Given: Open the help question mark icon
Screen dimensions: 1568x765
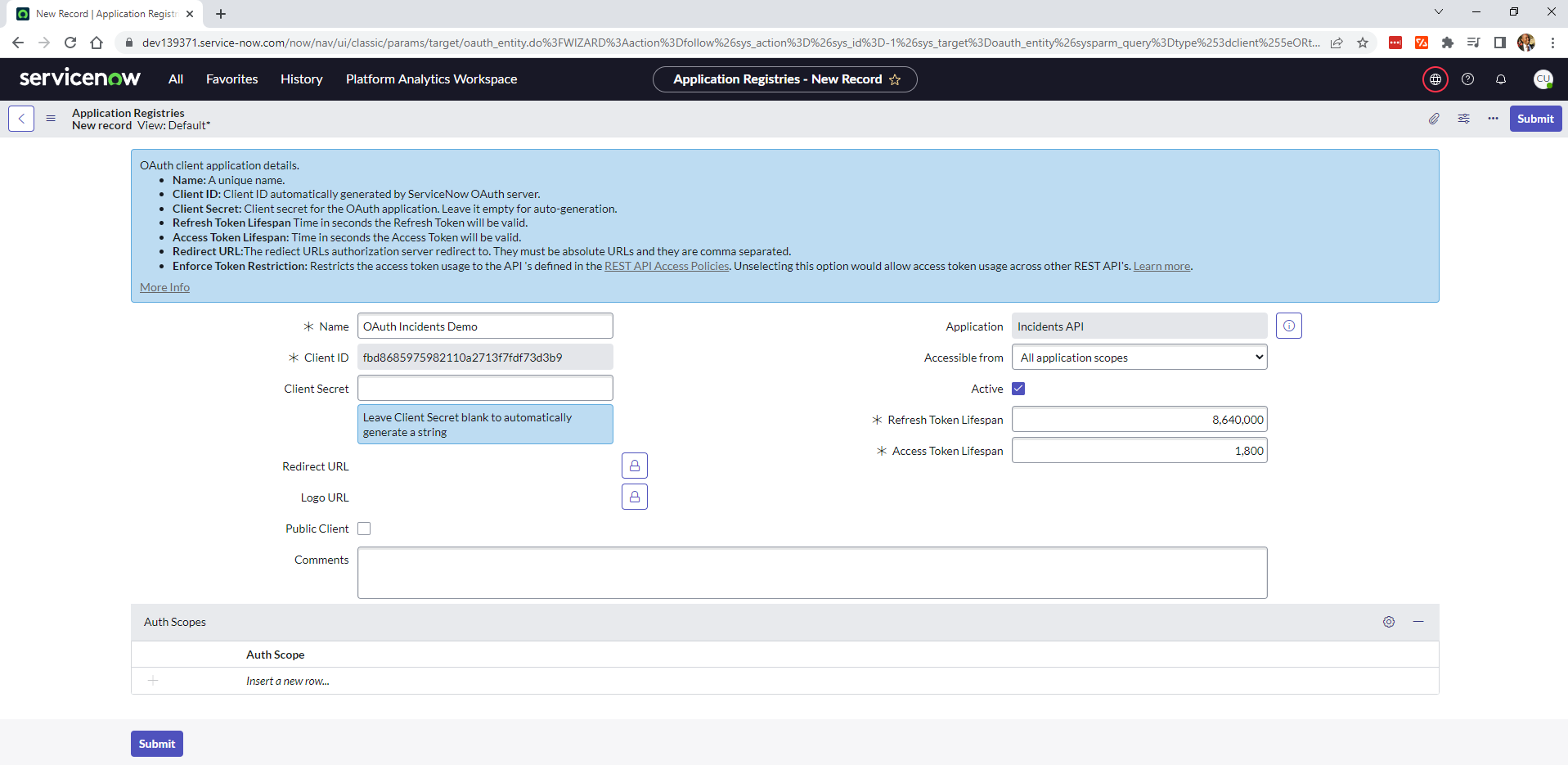Looking at the screenshot, I should tap(1468, 79).
